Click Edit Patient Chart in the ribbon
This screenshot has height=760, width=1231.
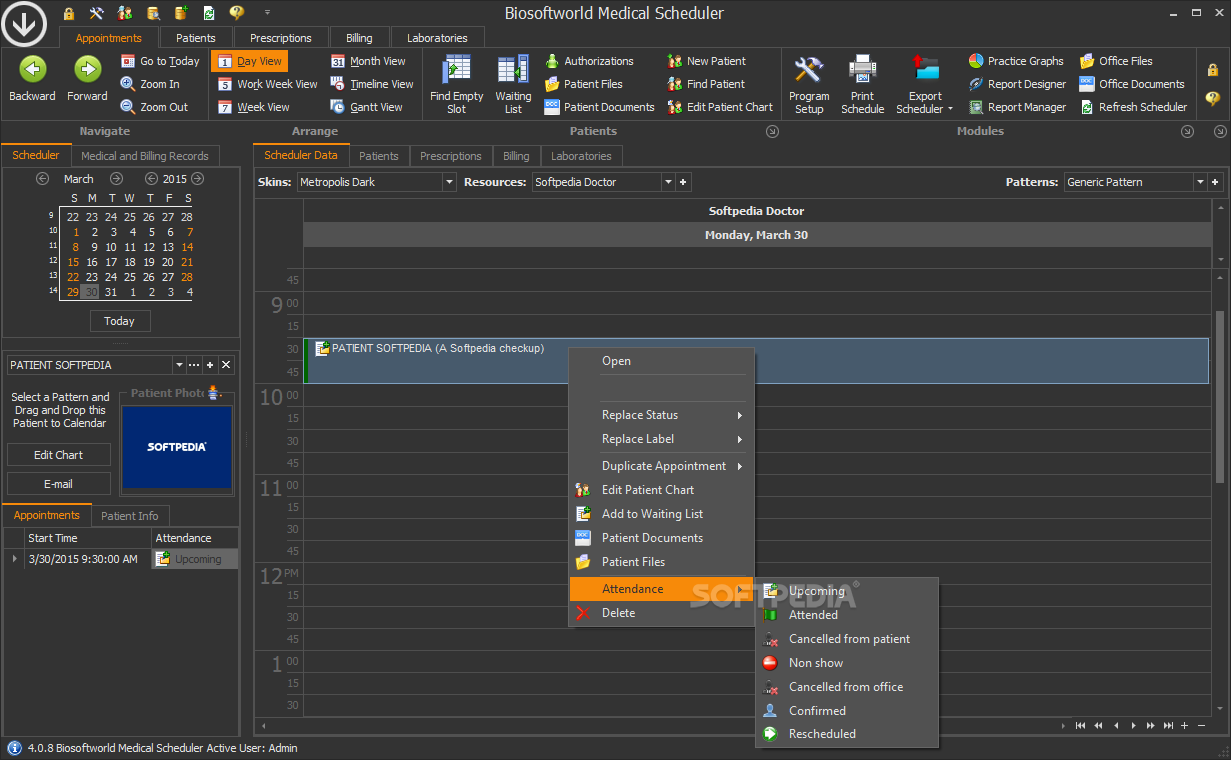coord(720,107)
